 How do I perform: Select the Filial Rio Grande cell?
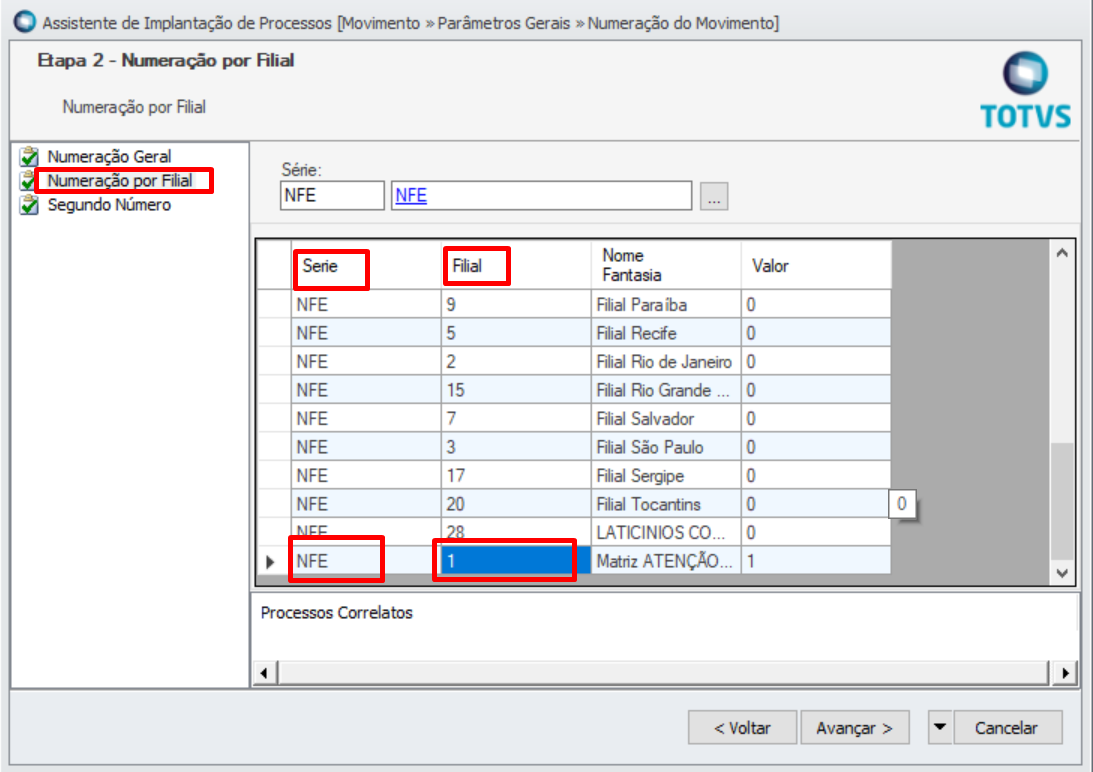point(666,391)
